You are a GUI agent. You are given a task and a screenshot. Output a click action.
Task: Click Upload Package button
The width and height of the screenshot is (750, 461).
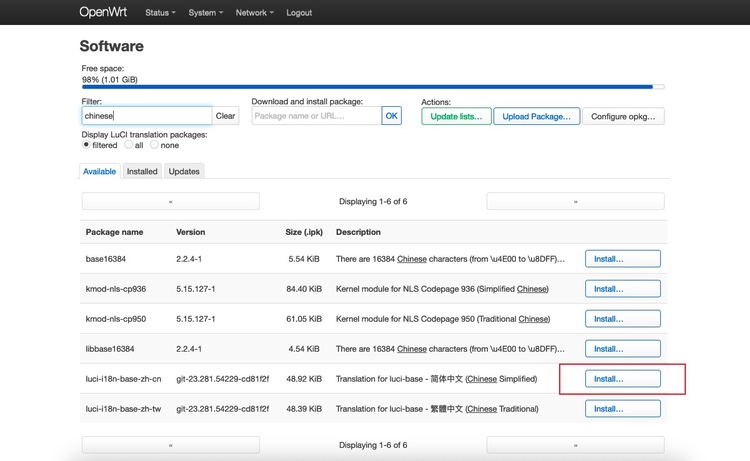[536, 116]
